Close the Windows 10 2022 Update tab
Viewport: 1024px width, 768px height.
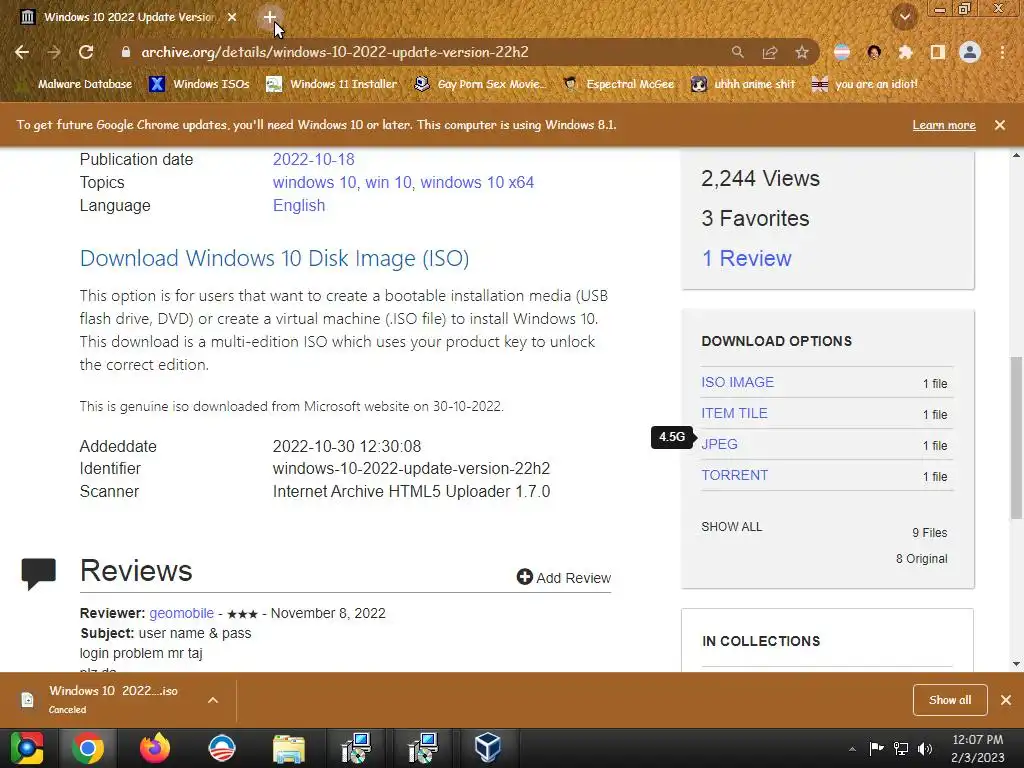pyautogui.click(x=232, y=18)
